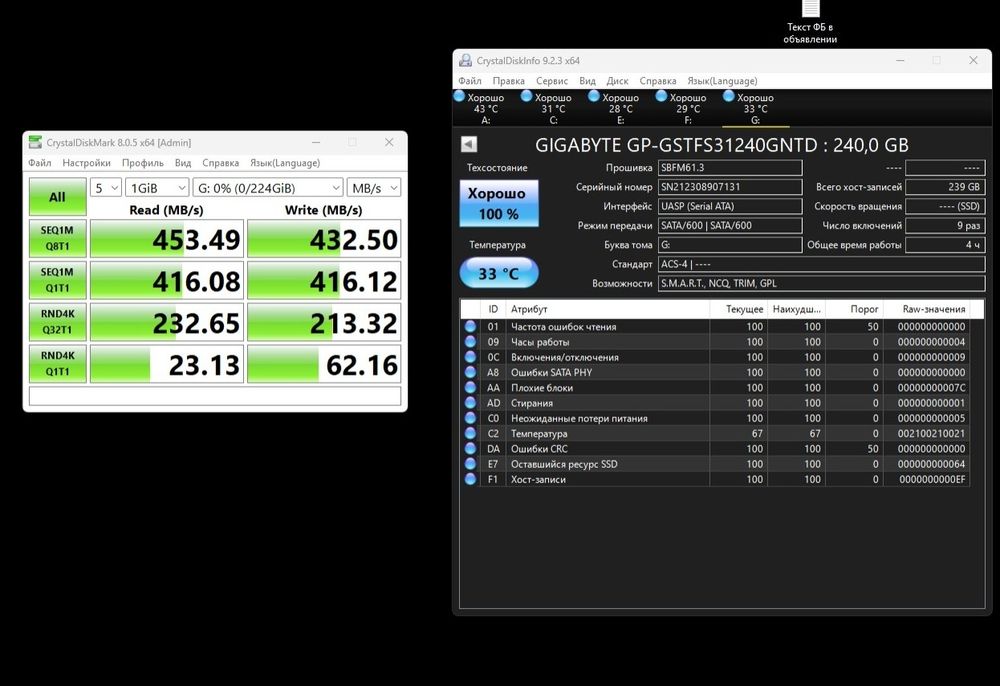Click the GIGABYTE GP-GSTFS31240GNTD disk title
This screenshot has height=686, width=1000.
point(721,145)
